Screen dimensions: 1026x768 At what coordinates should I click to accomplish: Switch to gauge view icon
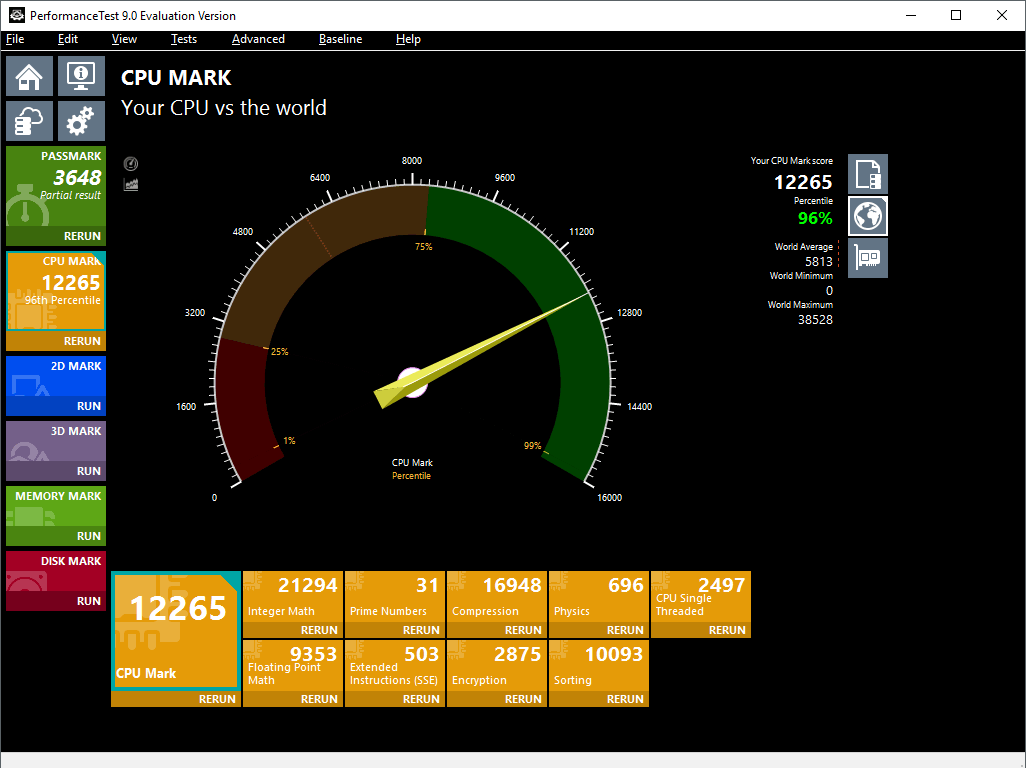[131, 164]
